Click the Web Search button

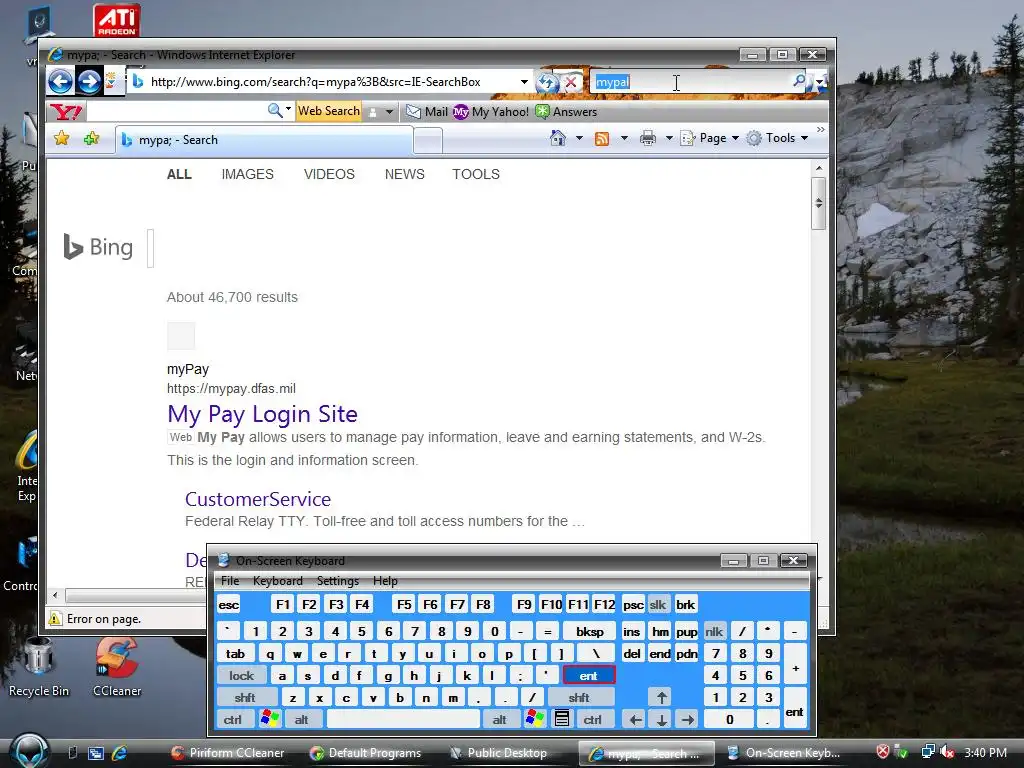pos(328,111)
